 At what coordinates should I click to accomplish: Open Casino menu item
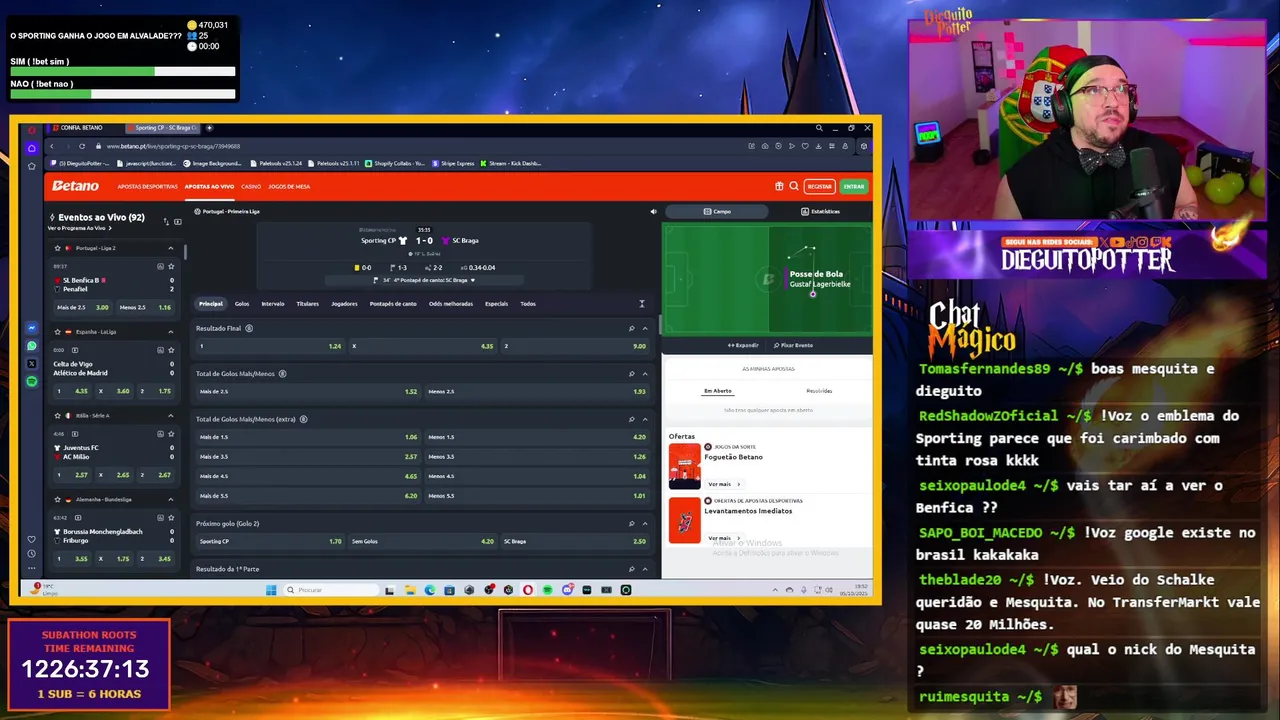[251, 186]
